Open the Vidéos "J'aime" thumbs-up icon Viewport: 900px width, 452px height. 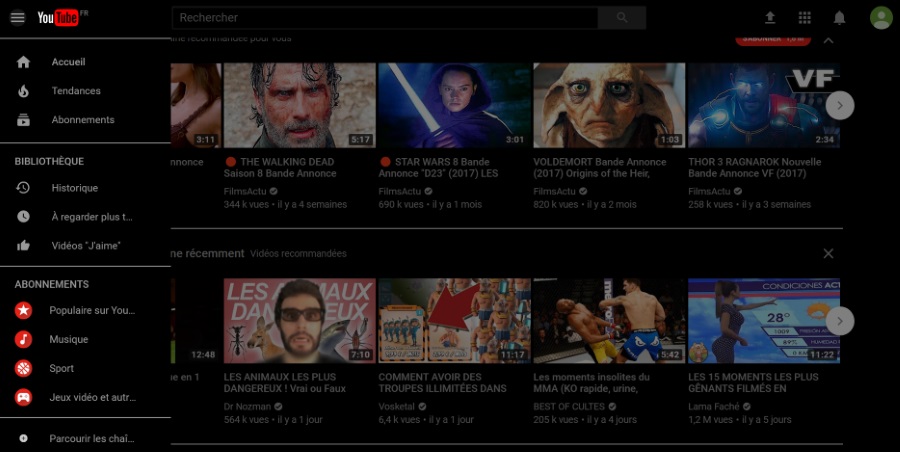click(x=24, y=245)
